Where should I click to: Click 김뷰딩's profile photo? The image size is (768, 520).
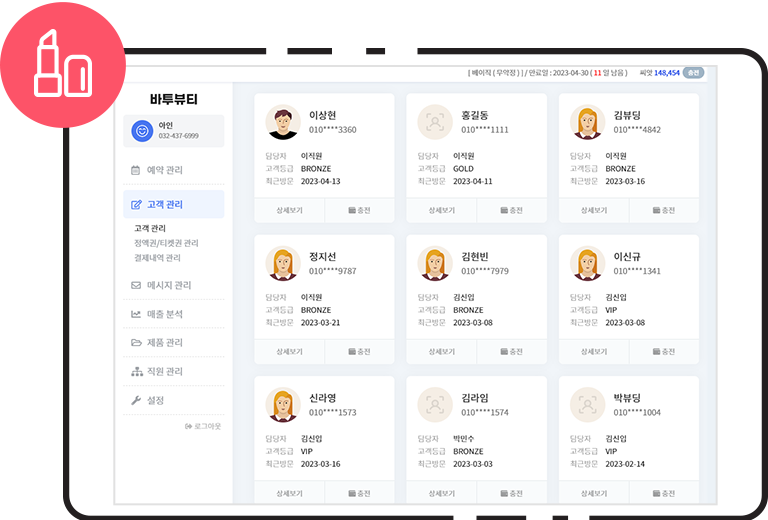click(588, 122)
